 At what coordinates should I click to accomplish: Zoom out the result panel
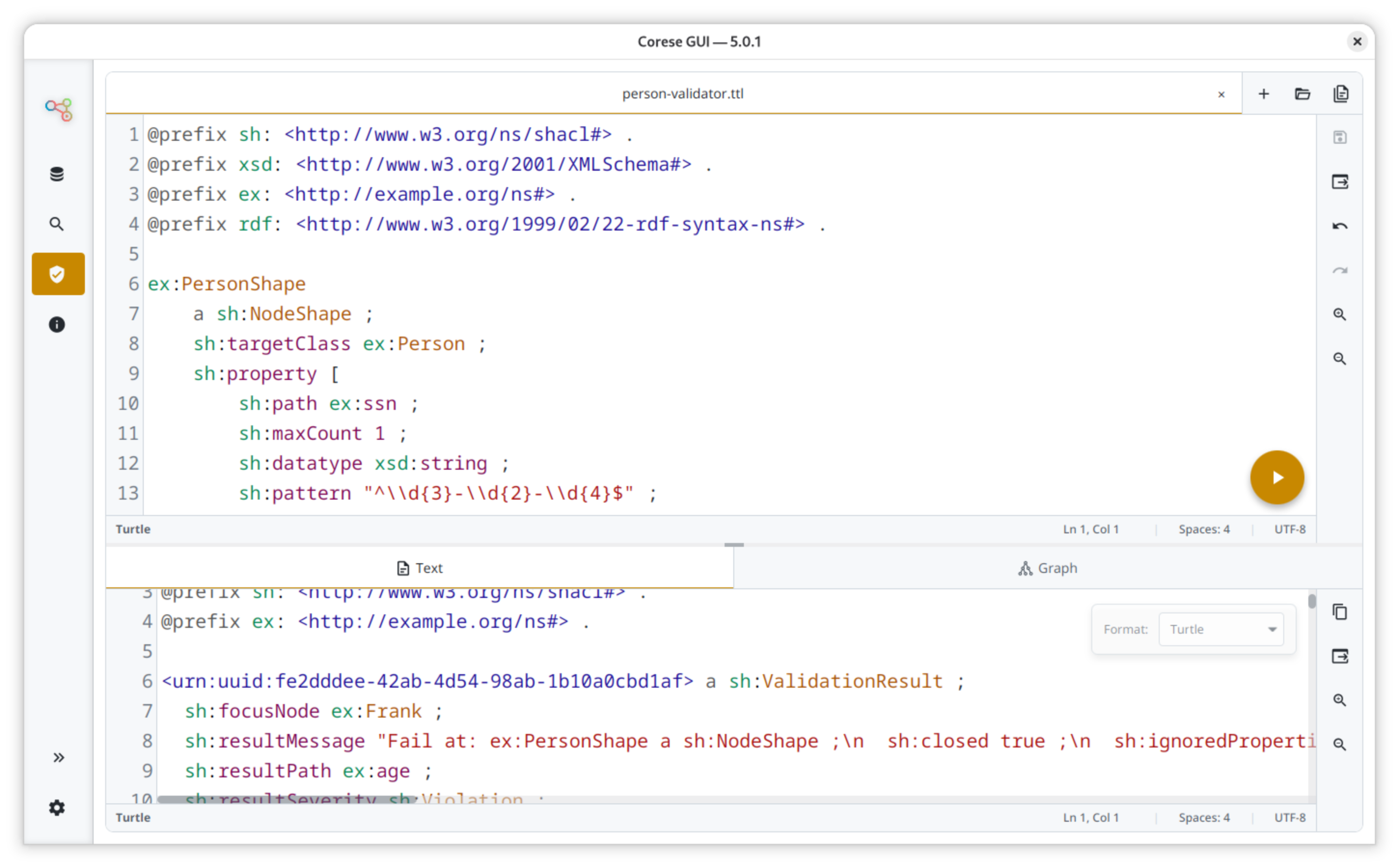1340,745
